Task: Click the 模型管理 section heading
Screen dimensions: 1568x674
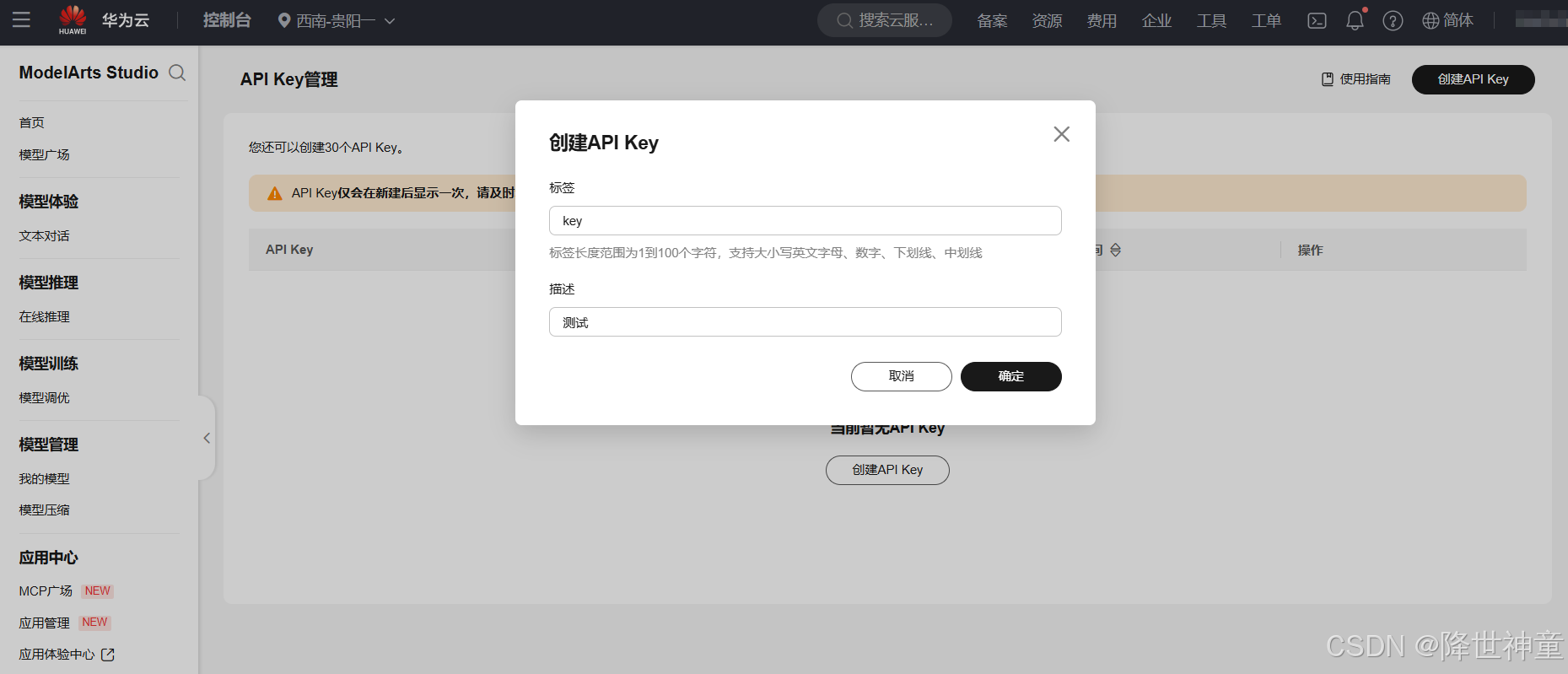Action: point(49,445)
